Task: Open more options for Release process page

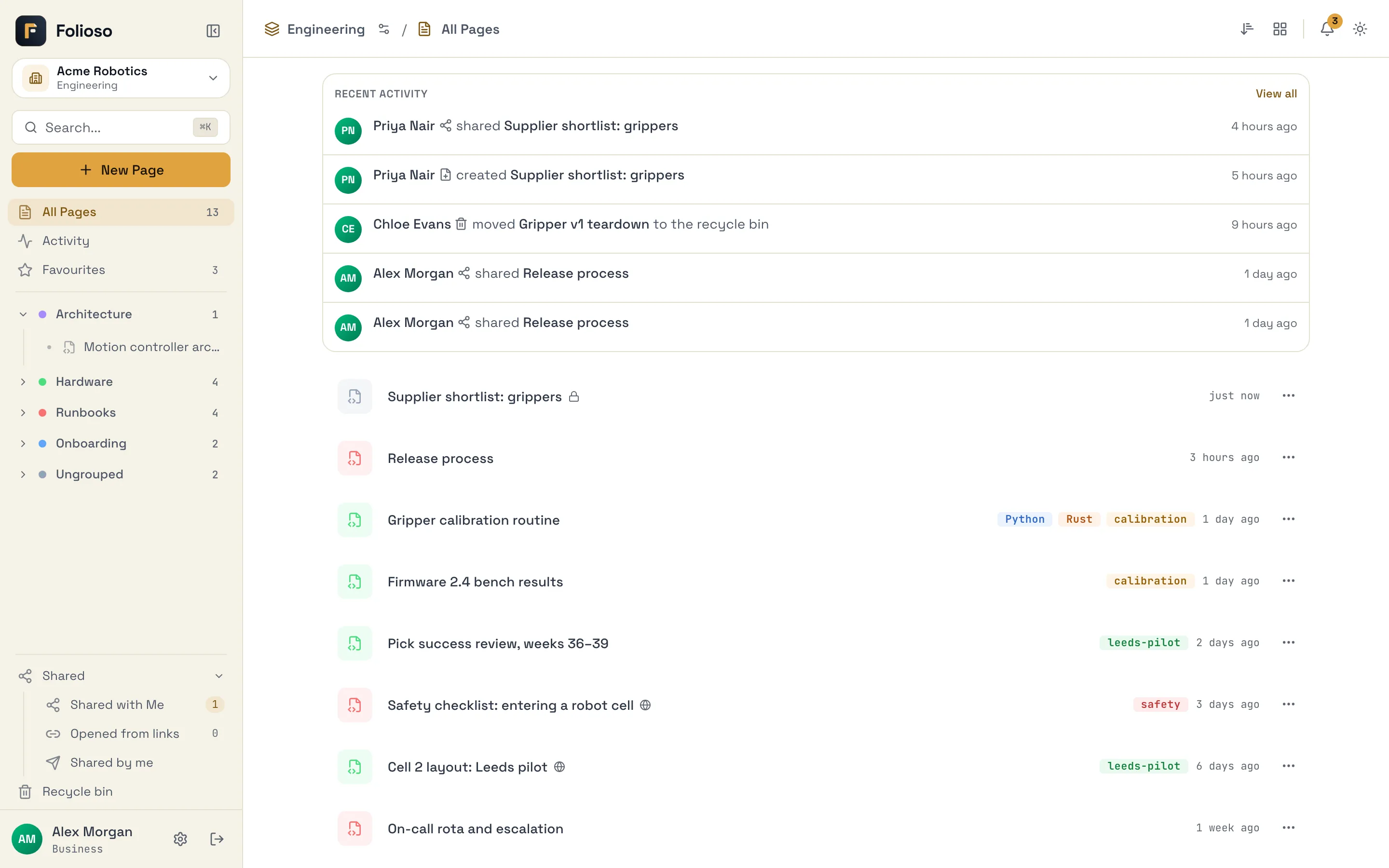Action: tap(1289, 458)
